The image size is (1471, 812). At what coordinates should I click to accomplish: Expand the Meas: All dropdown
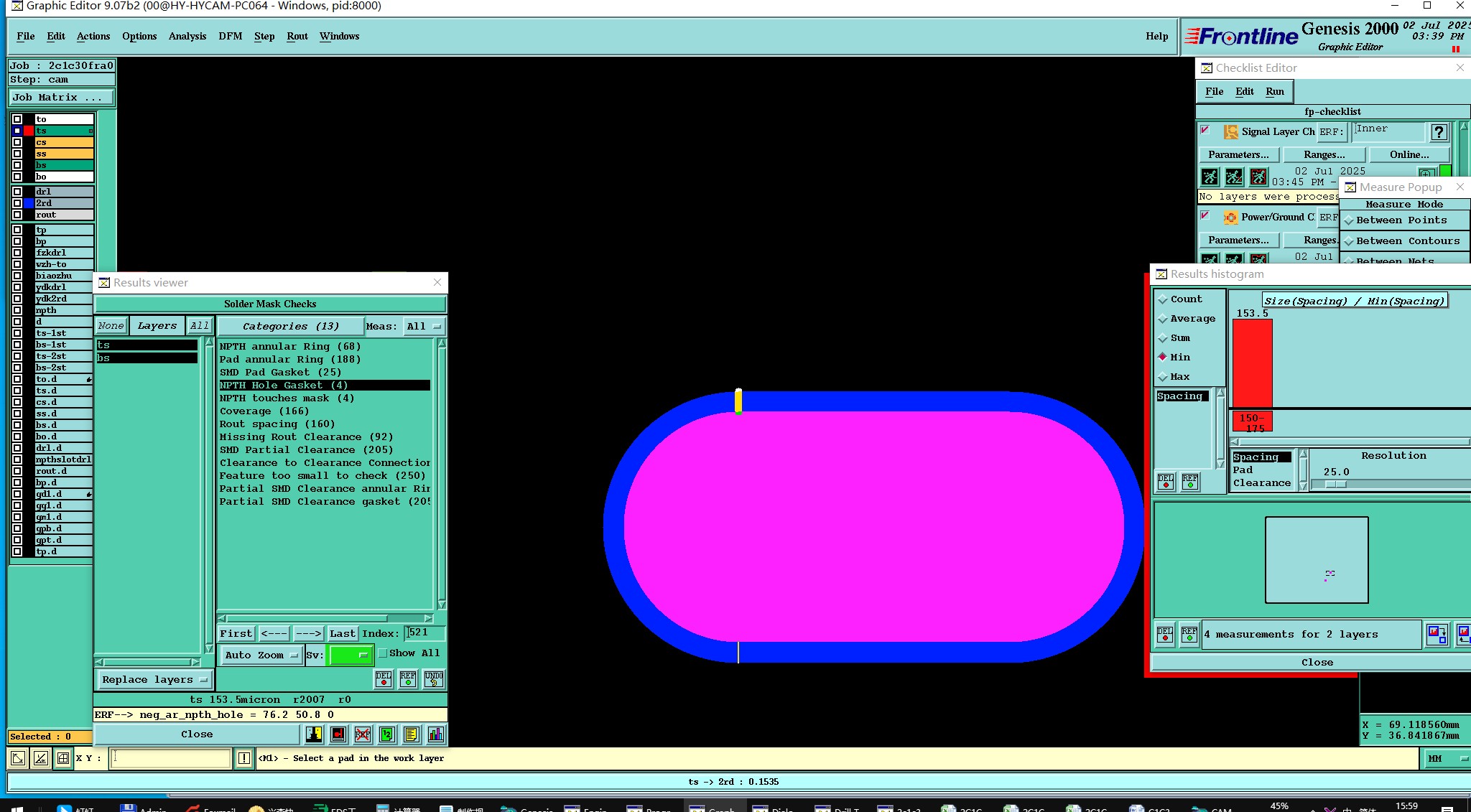pos(424,326)
